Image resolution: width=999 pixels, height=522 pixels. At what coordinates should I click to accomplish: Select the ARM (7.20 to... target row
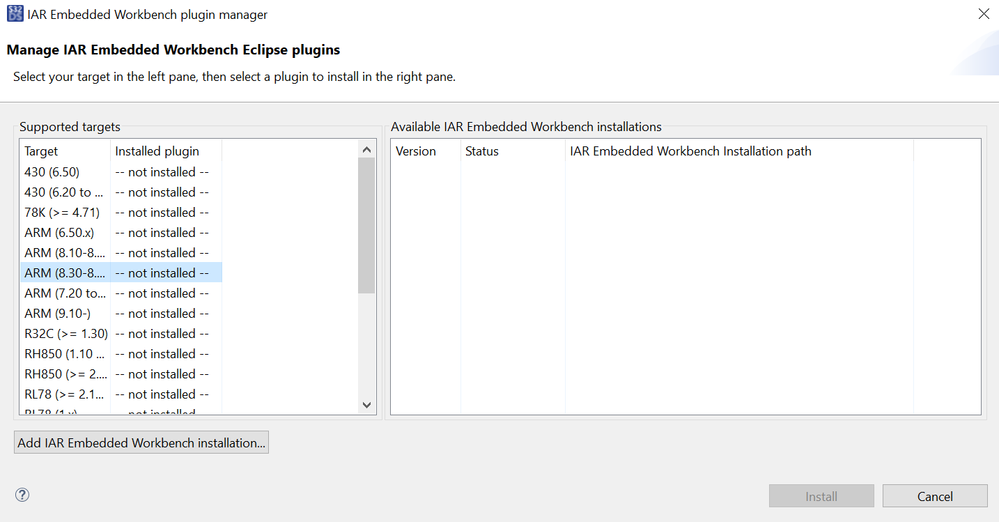tap(121, 293)
